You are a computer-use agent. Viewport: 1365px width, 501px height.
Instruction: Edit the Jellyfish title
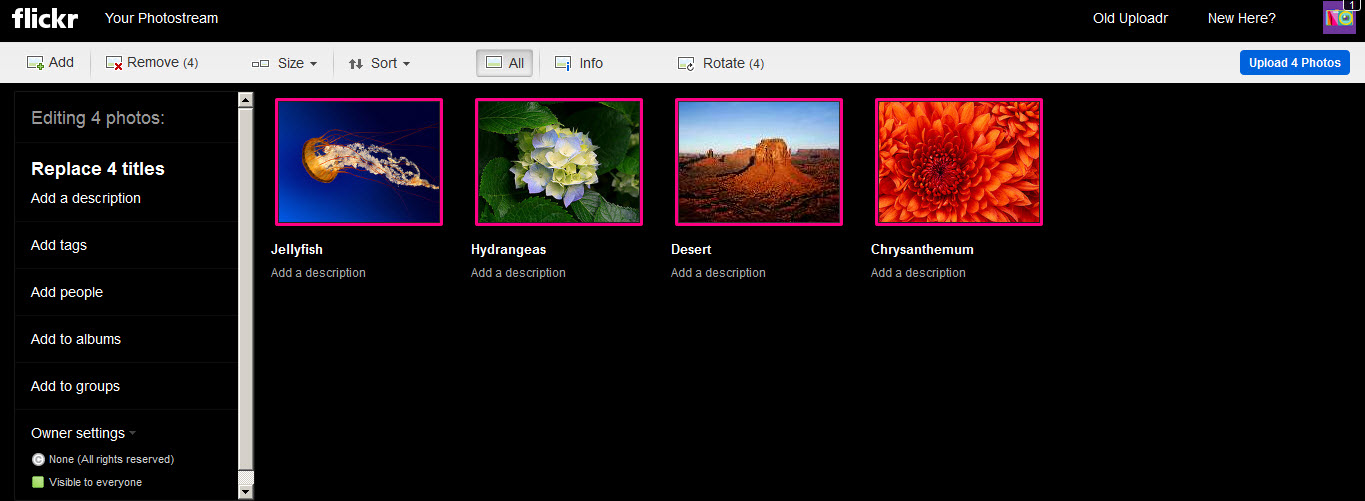coord(297,250)
